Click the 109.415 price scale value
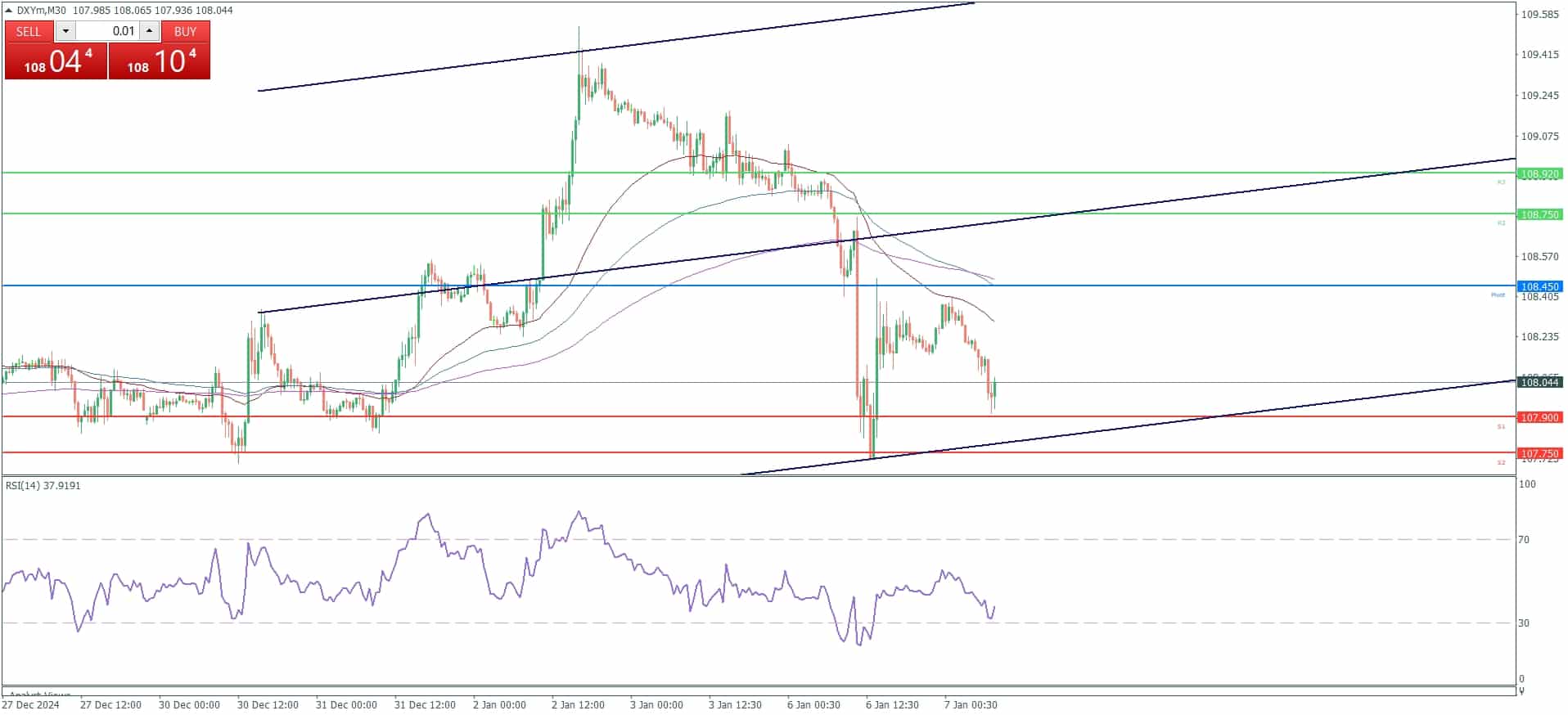Viewport: 1568px width, 715px height. tap(1539, 55)
